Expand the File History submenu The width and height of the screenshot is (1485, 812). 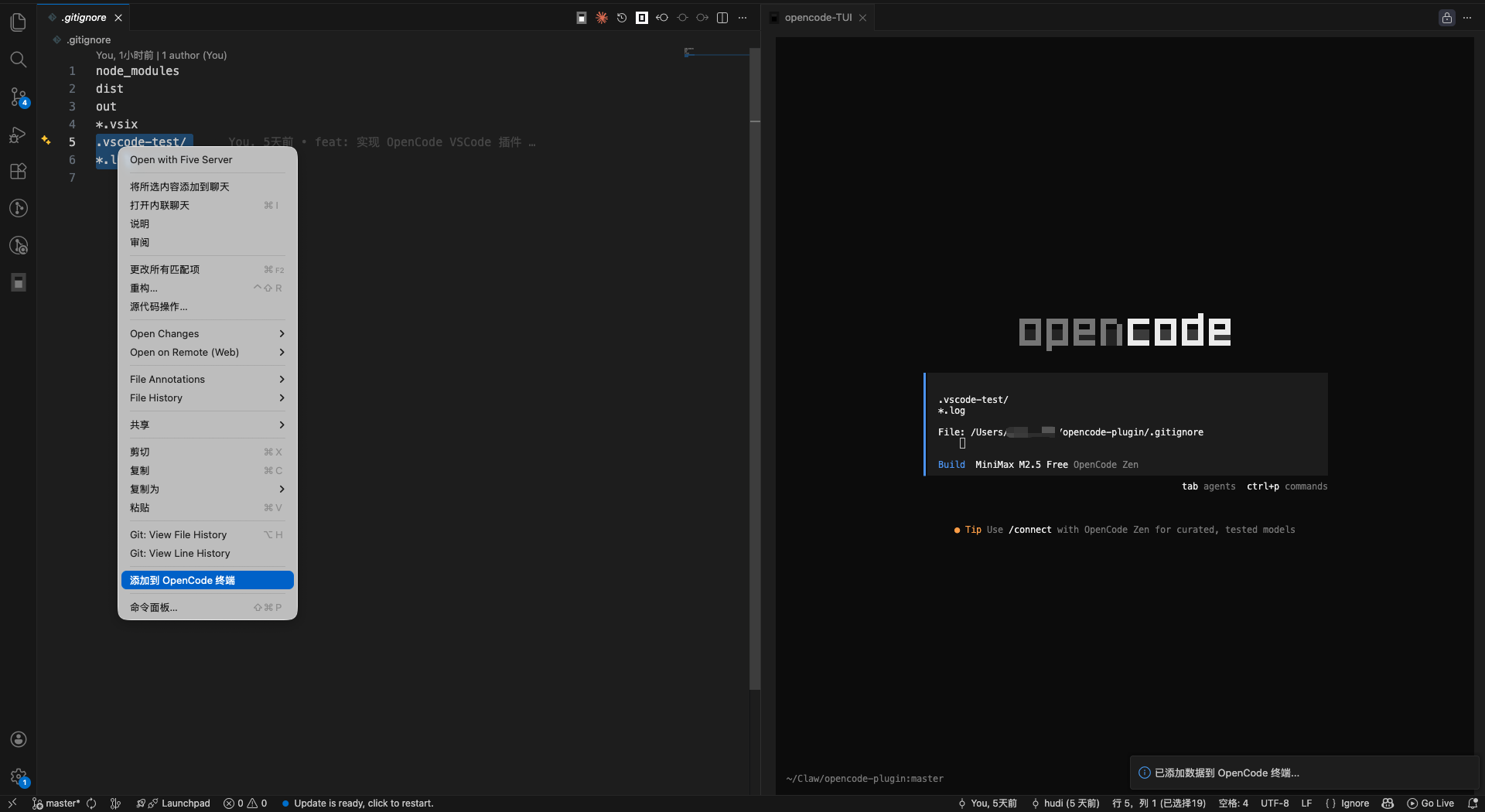coord(207,397)
